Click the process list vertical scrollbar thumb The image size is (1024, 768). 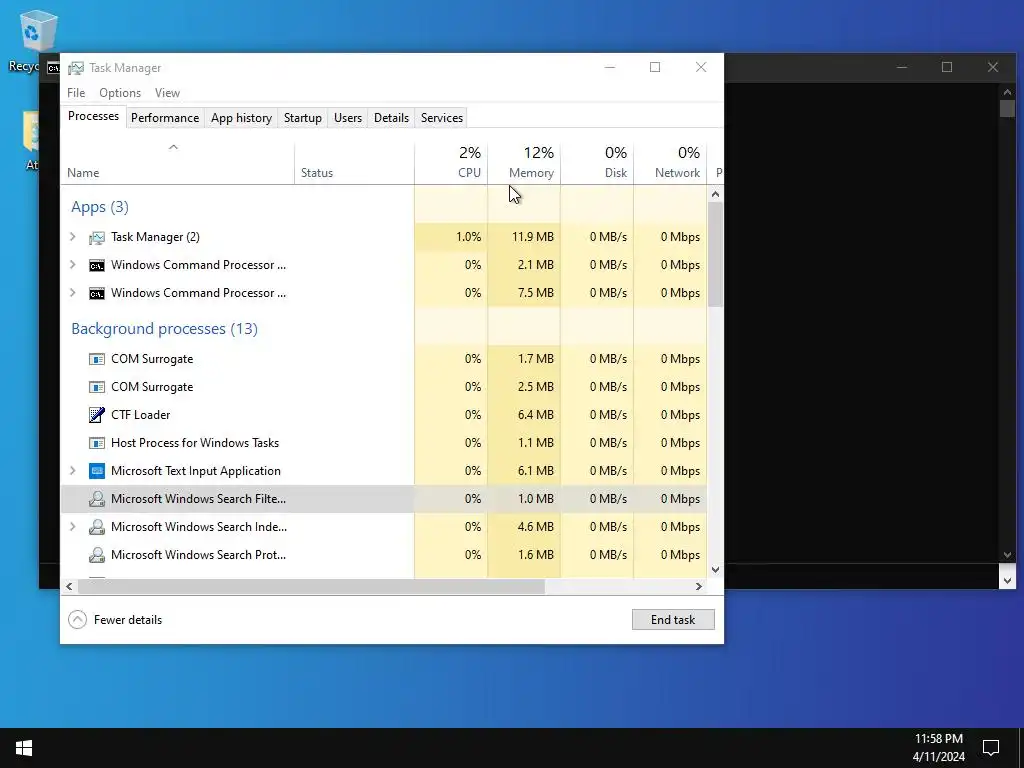(715, 254)
